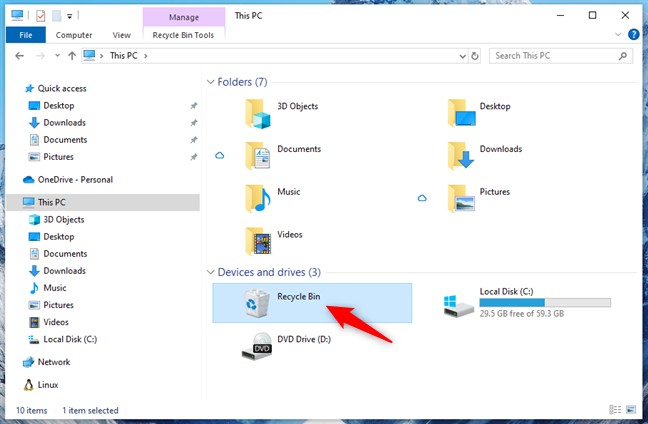The image size is (648, 424).
Task: Click the '29.5 GB free of 59.3 GB' text
Action: (x=522, y=313)
